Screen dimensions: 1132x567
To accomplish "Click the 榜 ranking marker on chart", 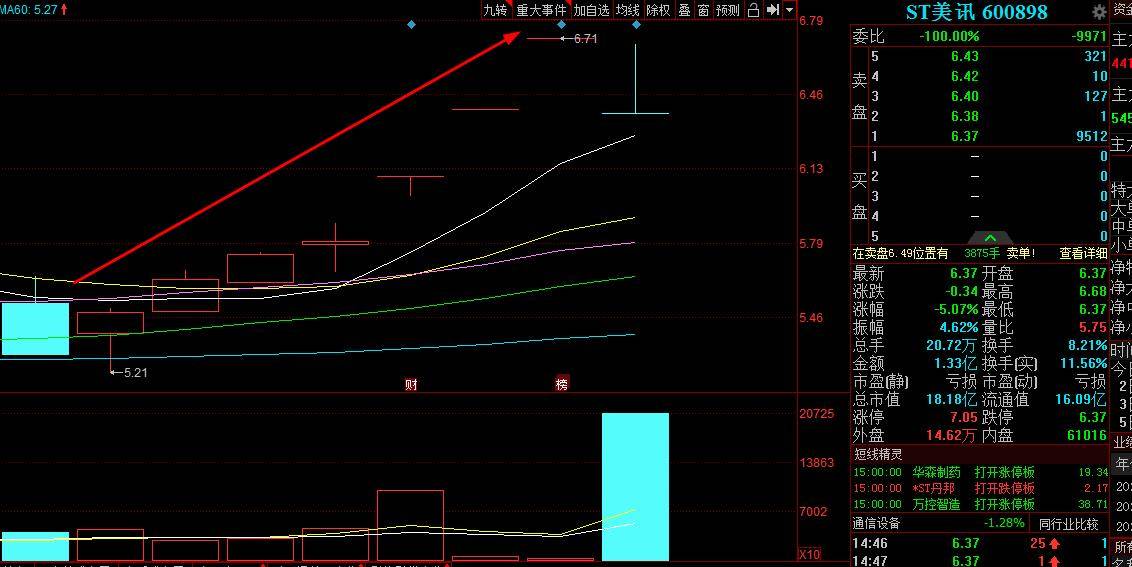I will [x=561, y=384].
